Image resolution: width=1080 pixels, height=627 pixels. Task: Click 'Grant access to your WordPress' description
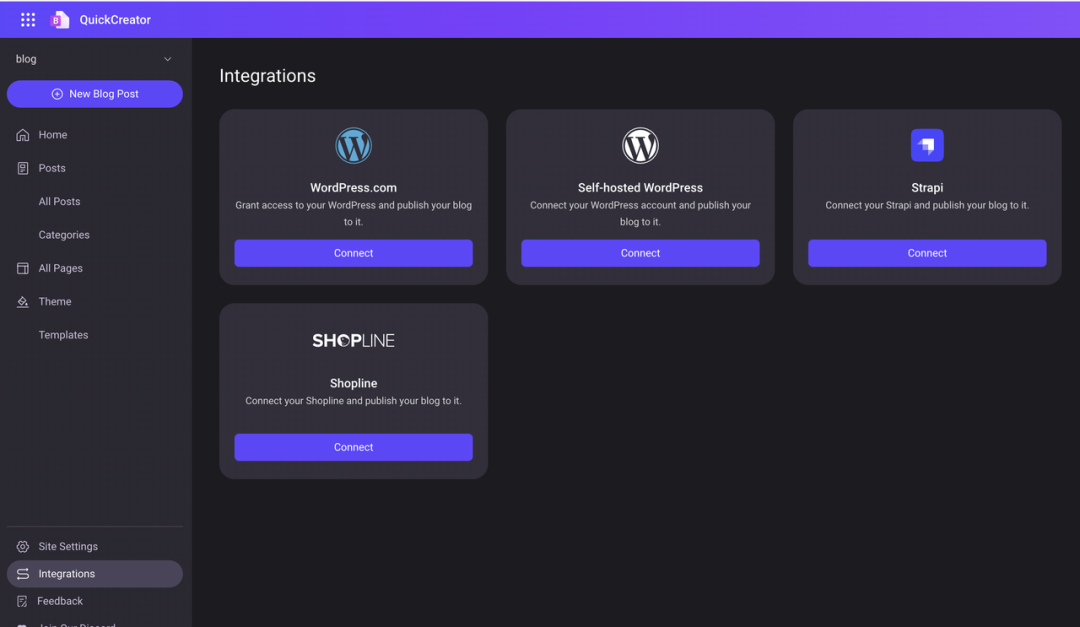coord(353,214)
